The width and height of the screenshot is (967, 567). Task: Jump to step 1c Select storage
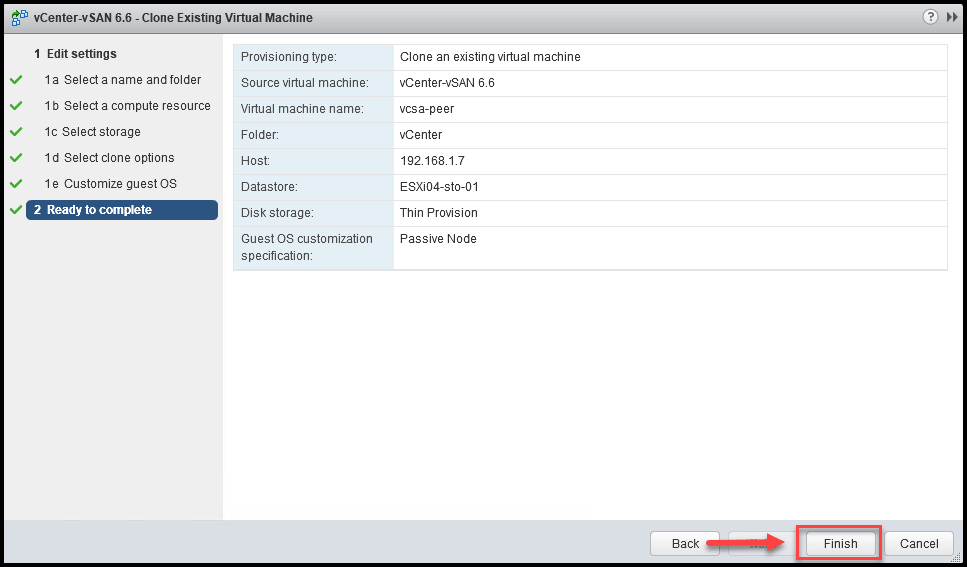coord(93,131)
